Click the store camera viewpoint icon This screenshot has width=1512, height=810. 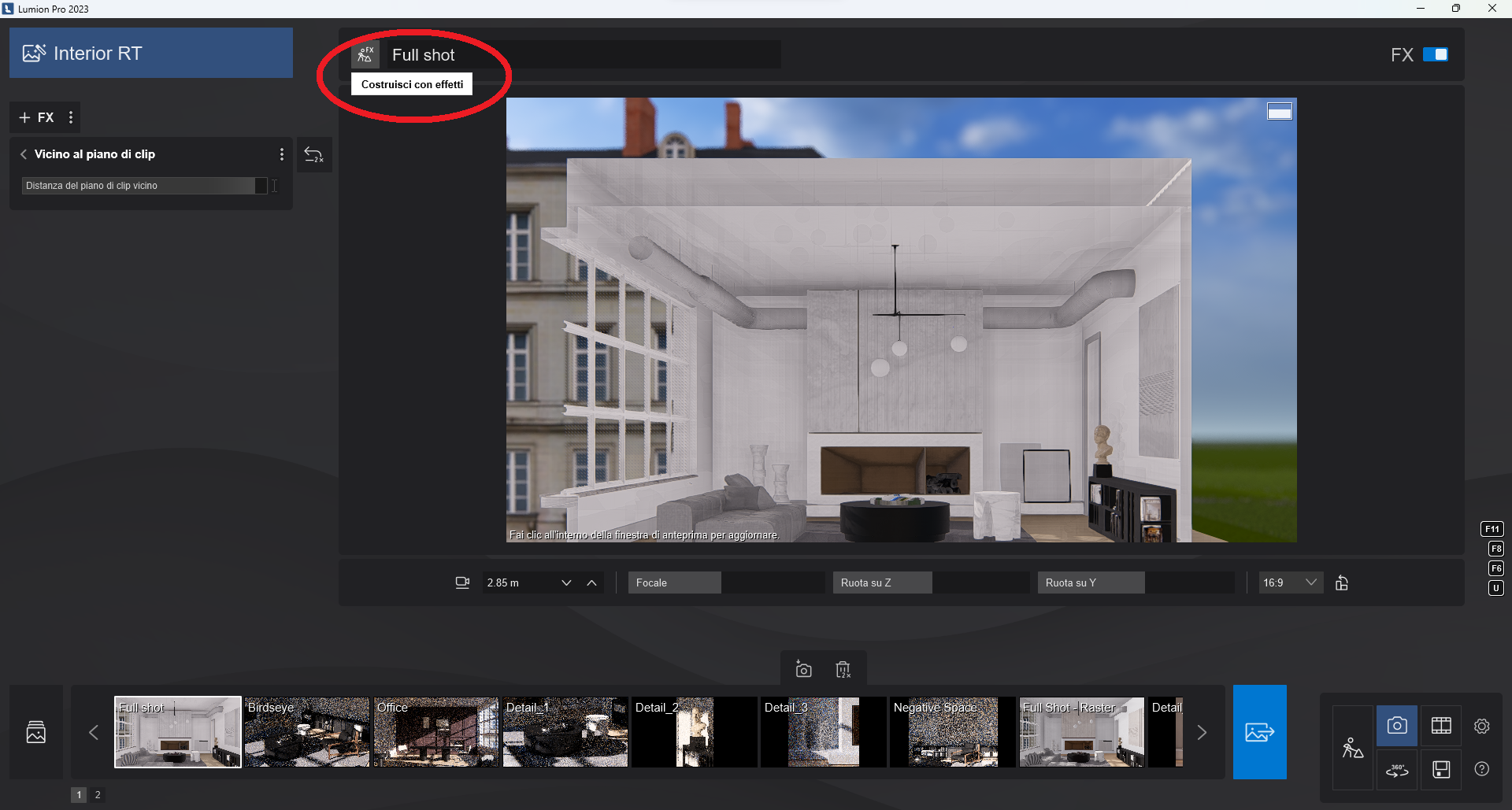(803, 669)
